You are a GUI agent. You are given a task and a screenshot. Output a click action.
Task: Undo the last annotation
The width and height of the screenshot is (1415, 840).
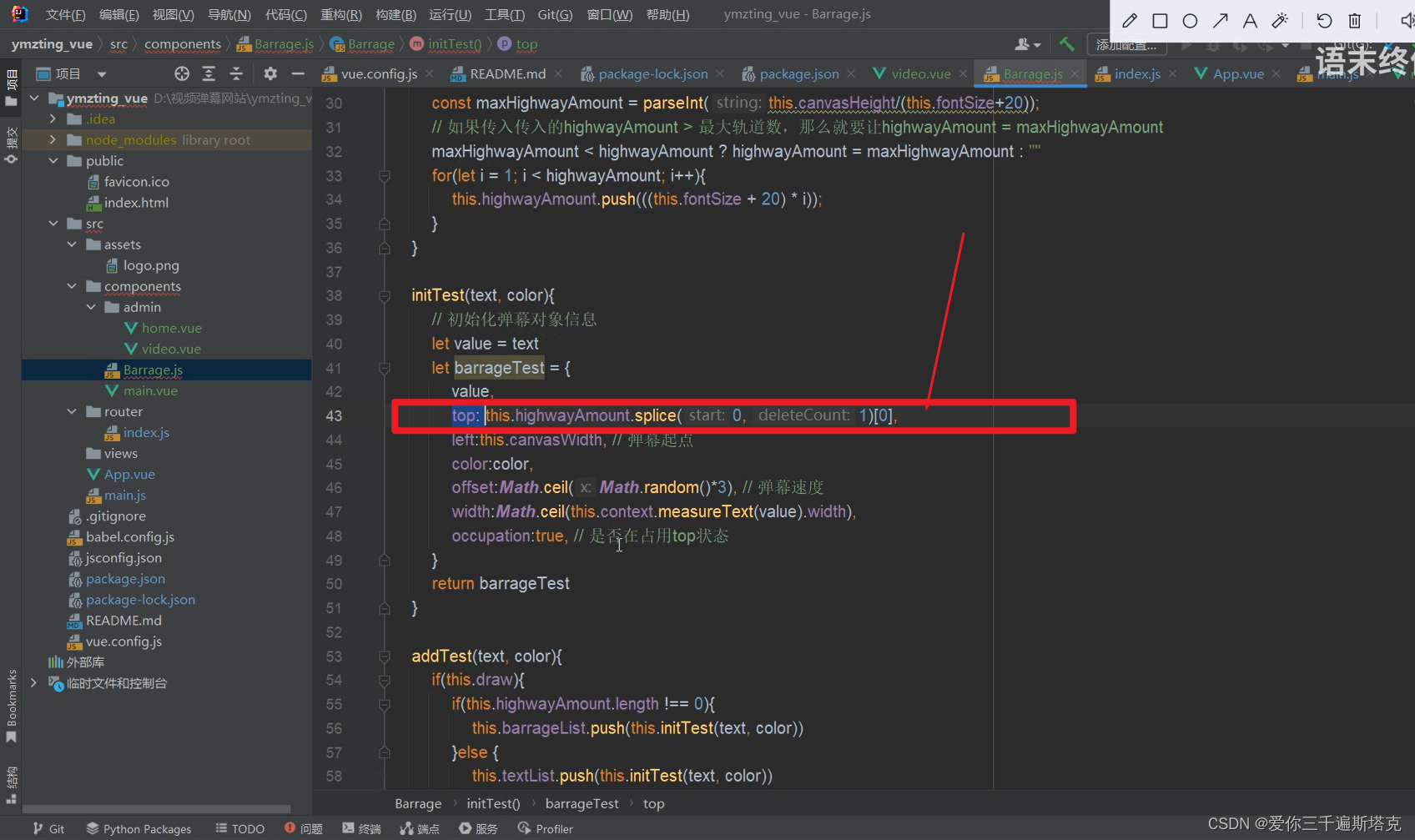click(x=1324, y=21)
